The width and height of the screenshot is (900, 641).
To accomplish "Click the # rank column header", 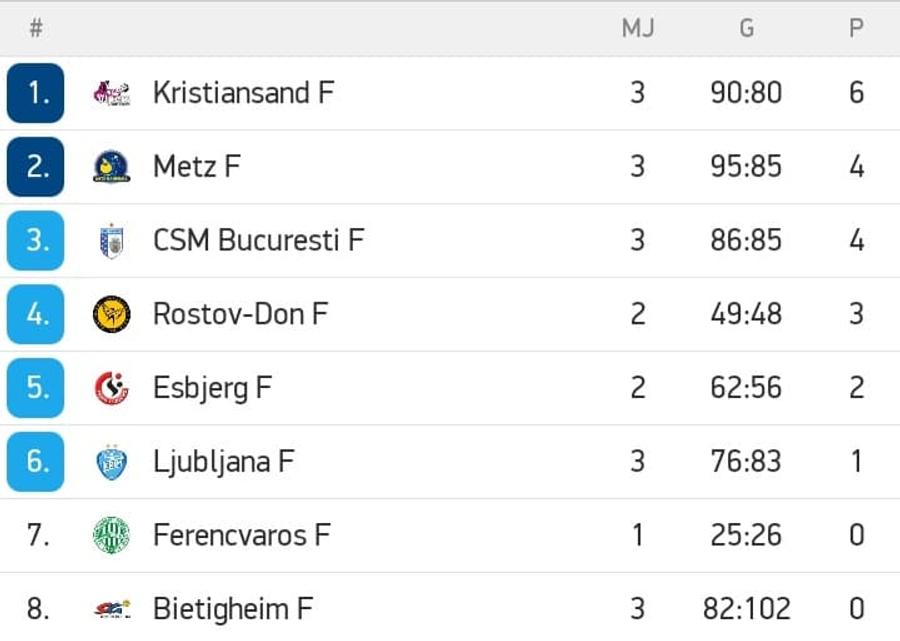I will [36, 28].
